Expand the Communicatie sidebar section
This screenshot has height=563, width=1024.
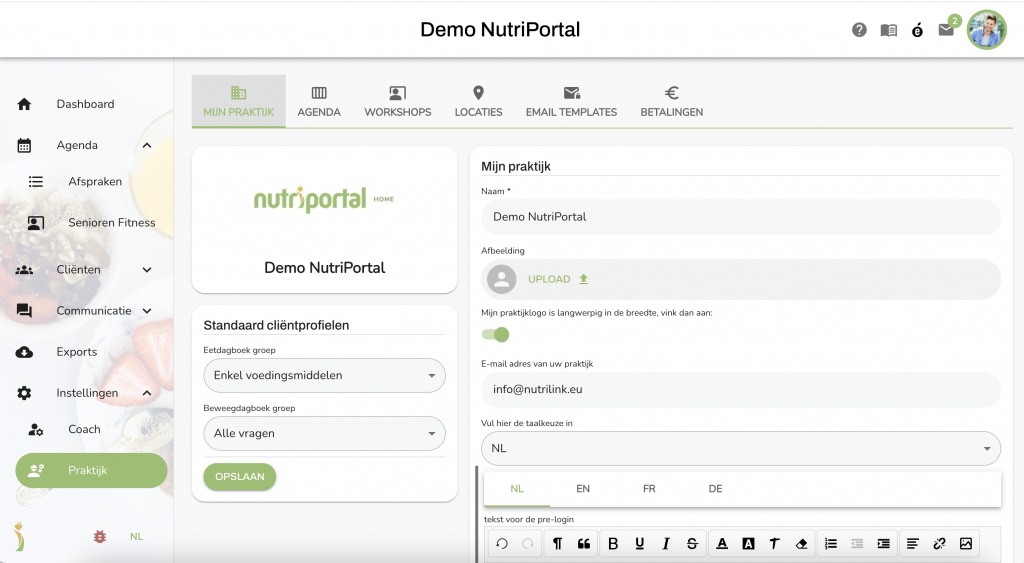pos(147,311)
